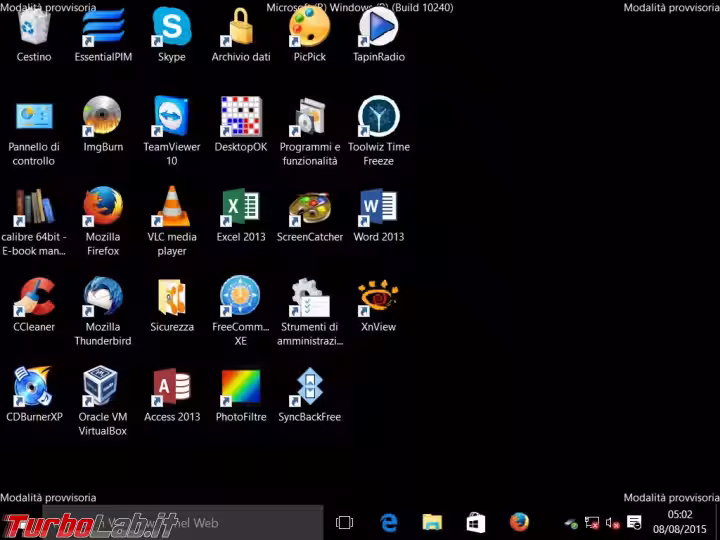Launch the EssentialPIM shortcut
This screenshot has width=720, height=540.
103,28
